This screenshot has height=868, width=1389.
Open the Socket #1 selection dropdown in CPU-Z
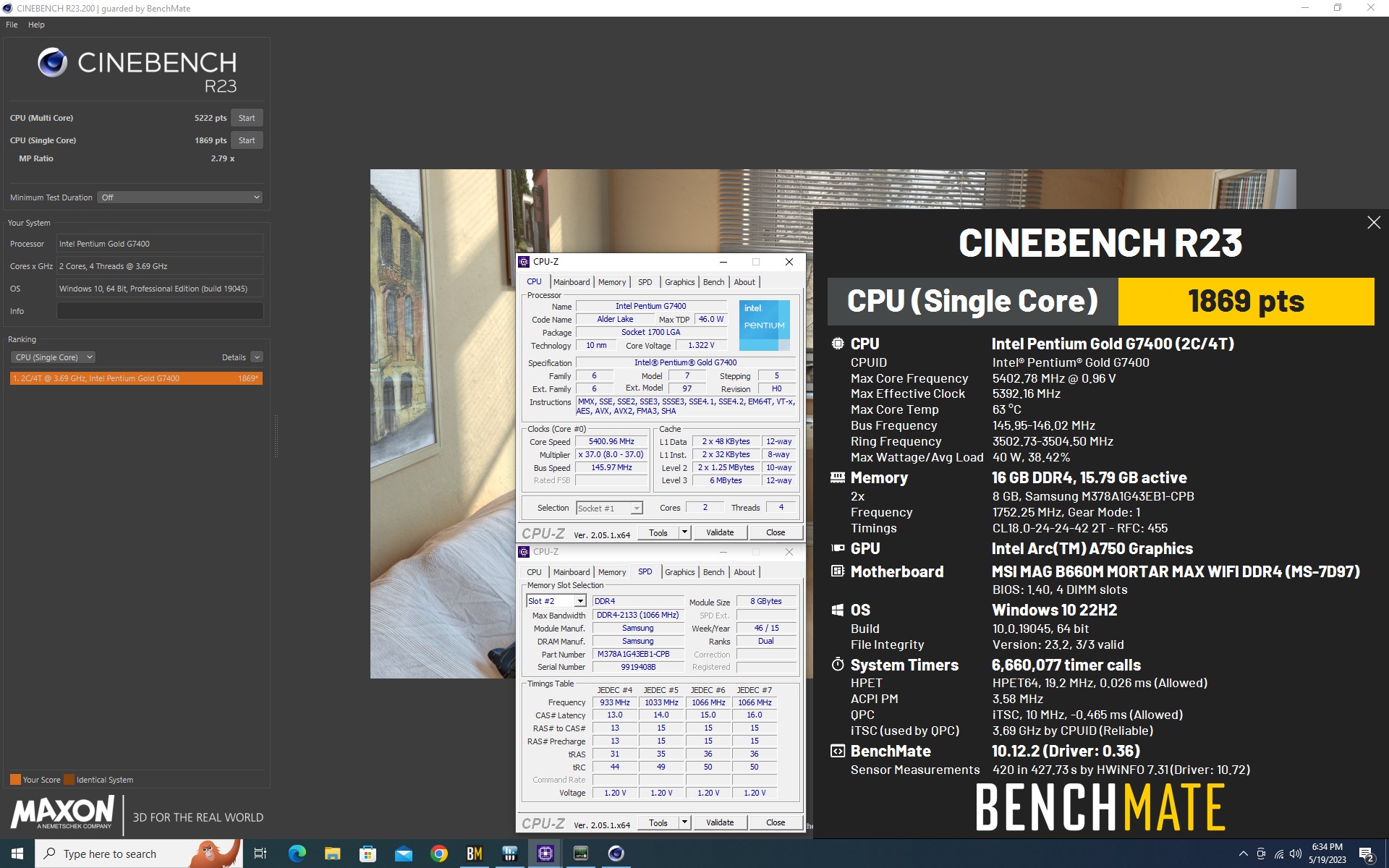tap(609, 509)
